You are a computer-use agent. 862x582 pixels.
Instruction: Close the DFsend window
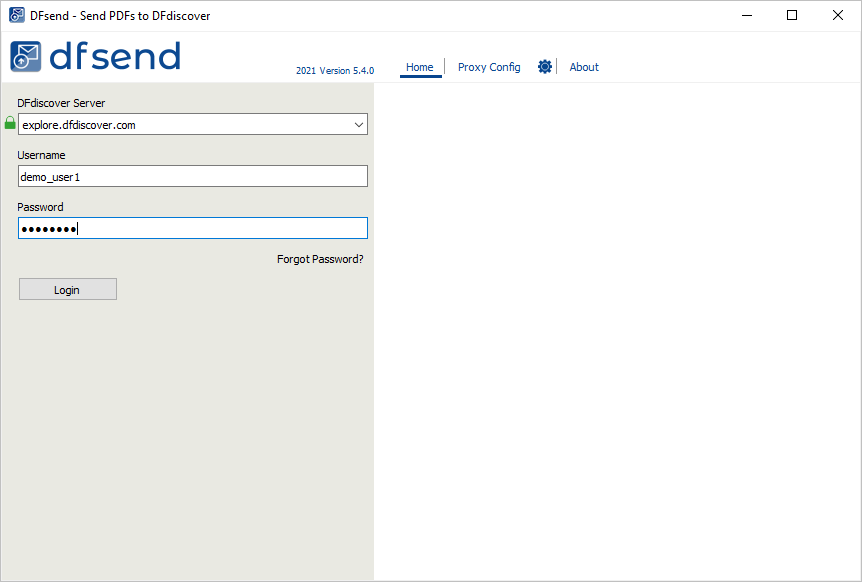coord(837,15)
